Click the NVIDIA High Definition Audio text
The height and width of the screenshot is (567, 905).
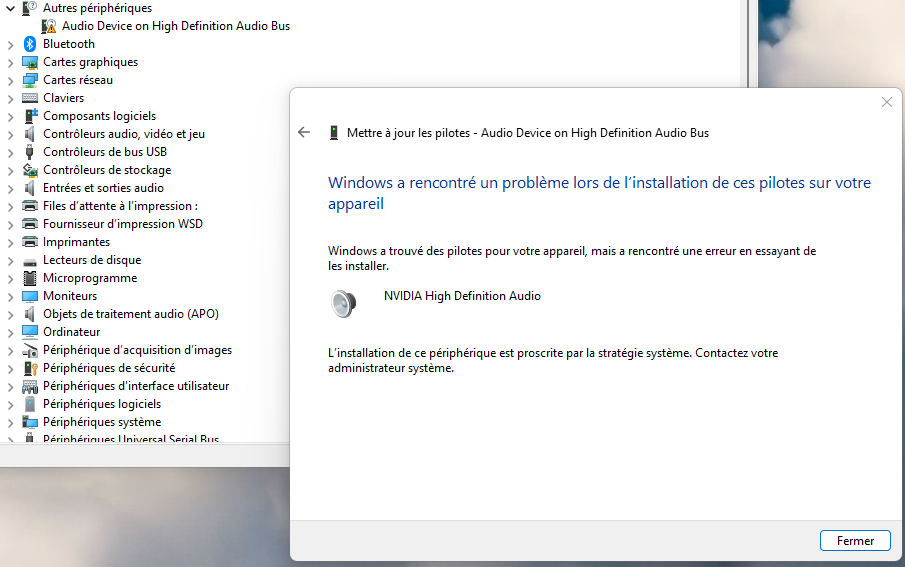coord(462,296)
